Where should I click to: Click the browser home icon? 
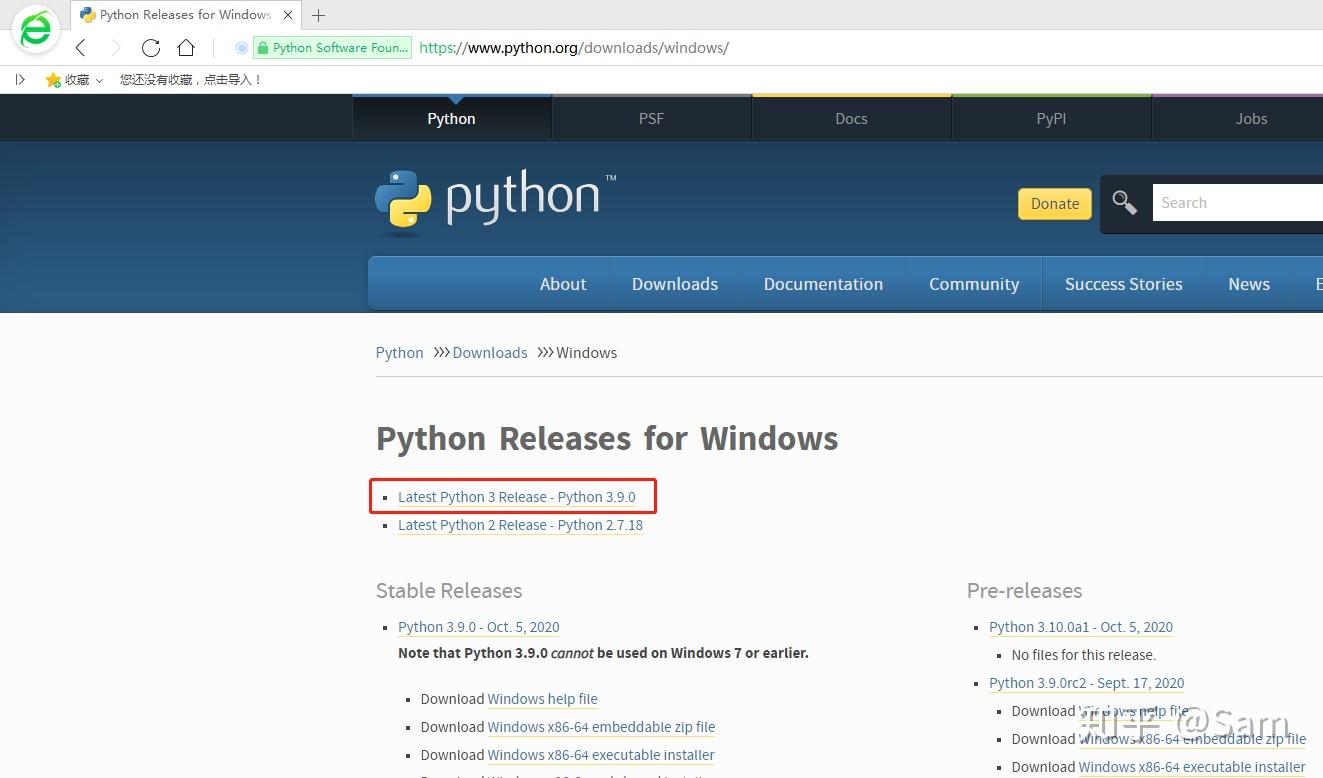click(x=186, y=47)
